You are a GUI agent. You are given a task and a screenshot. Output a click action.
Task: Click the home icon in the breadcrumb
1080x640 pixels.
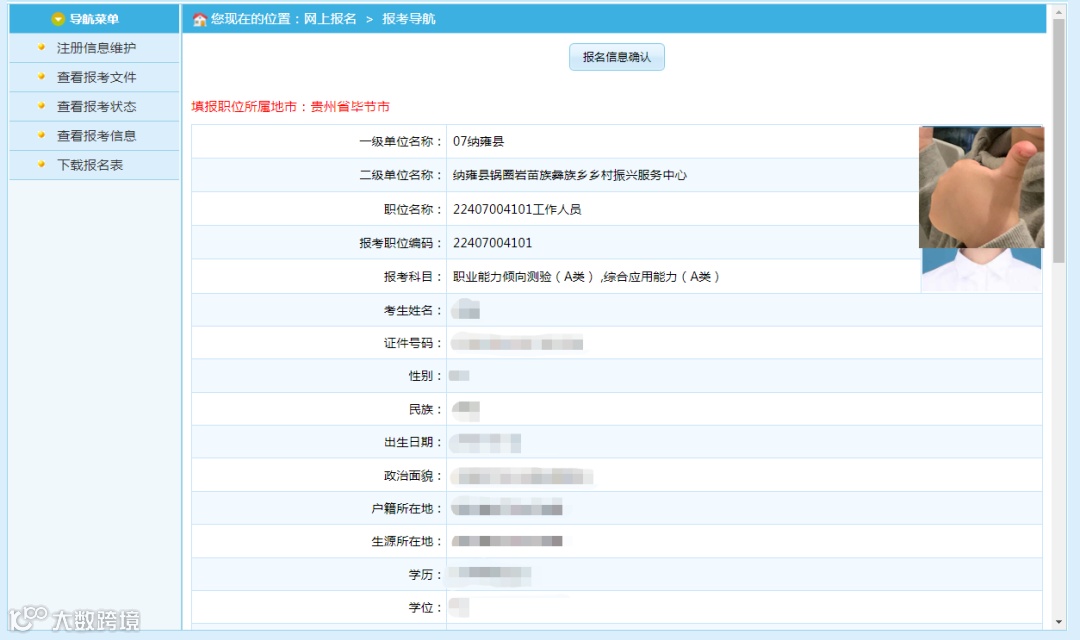200,19
